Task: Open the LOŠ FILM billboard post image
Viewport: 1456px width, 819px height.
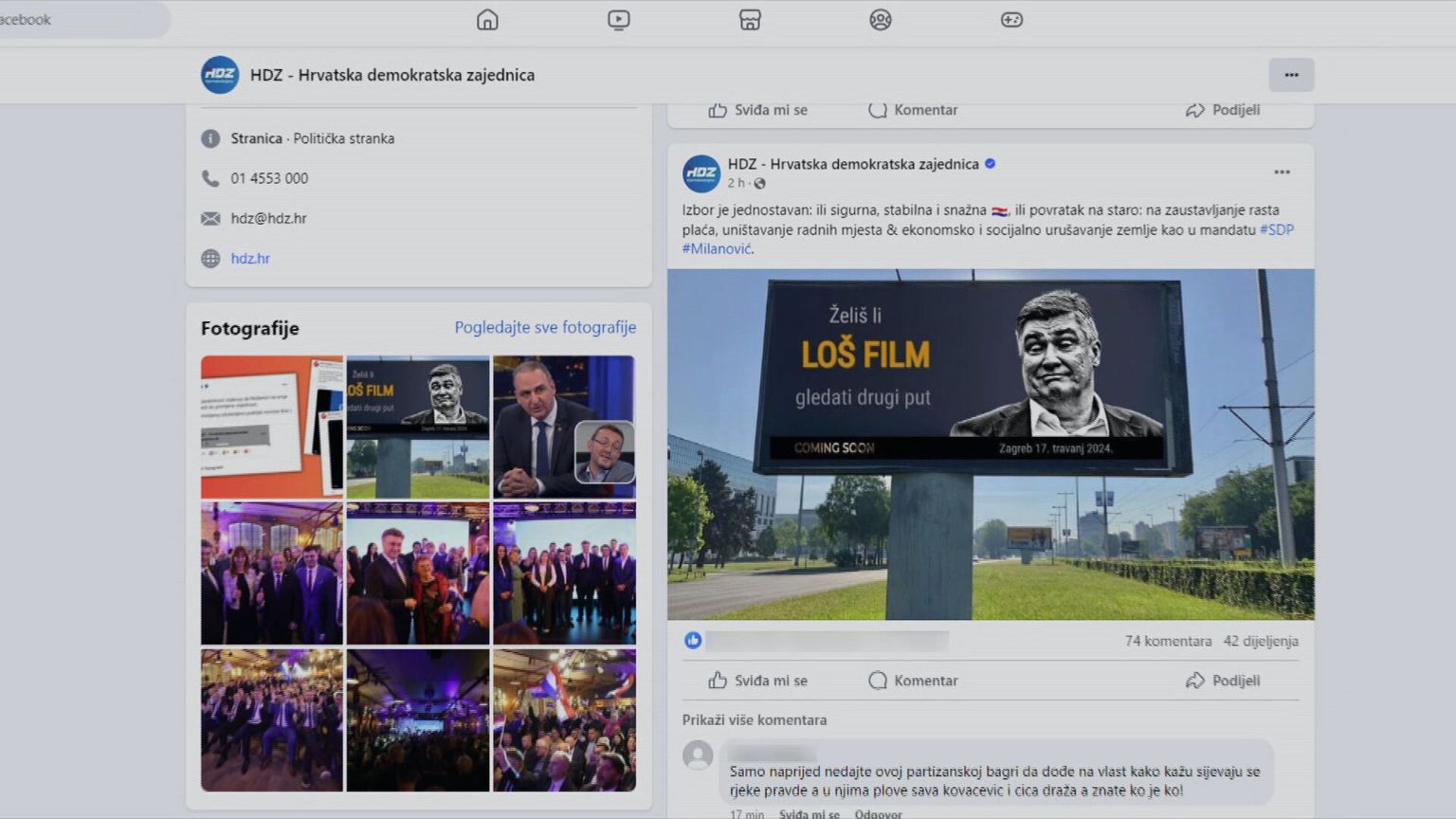Action: tap(991, 444)
